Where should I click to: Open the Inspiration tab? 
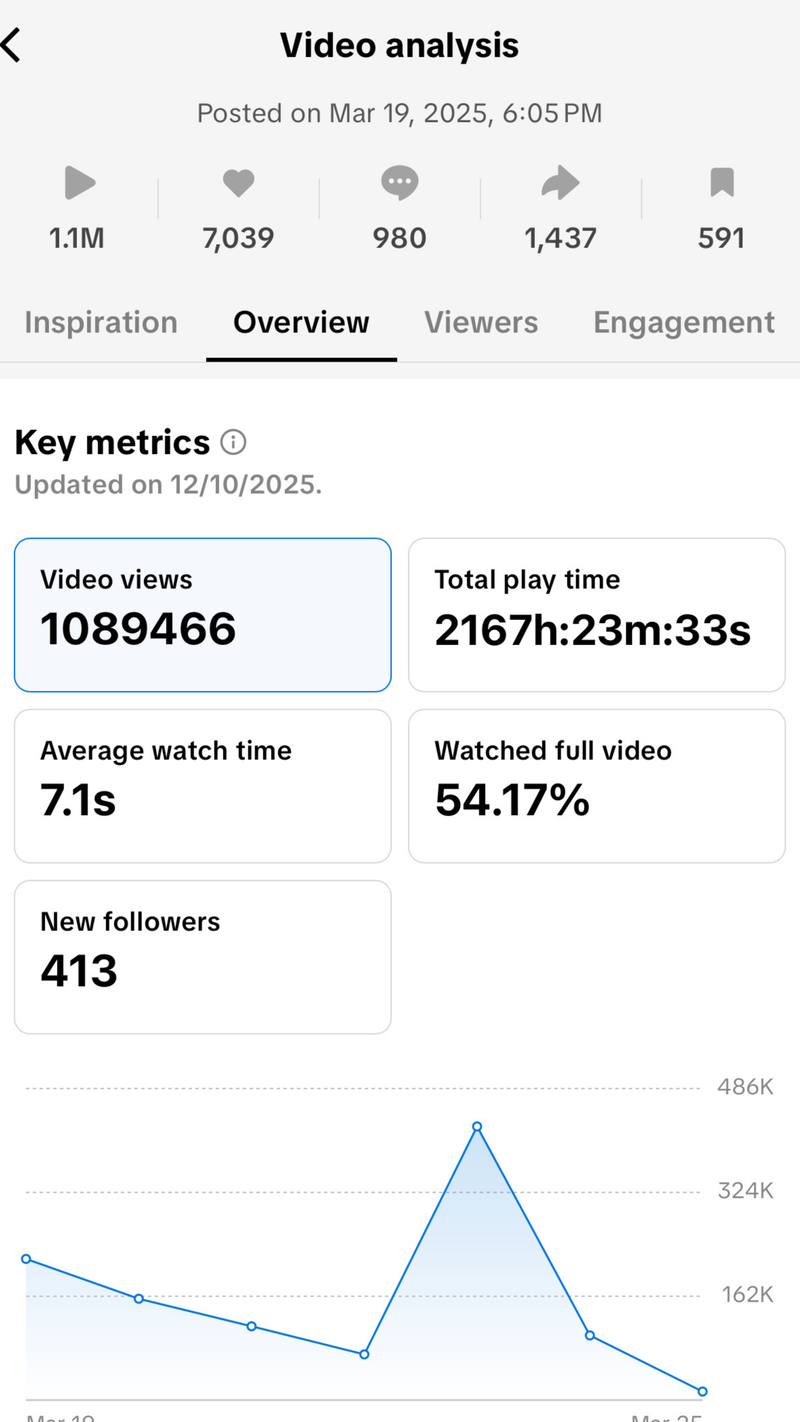pyautogui.click(x=101, y=323)
